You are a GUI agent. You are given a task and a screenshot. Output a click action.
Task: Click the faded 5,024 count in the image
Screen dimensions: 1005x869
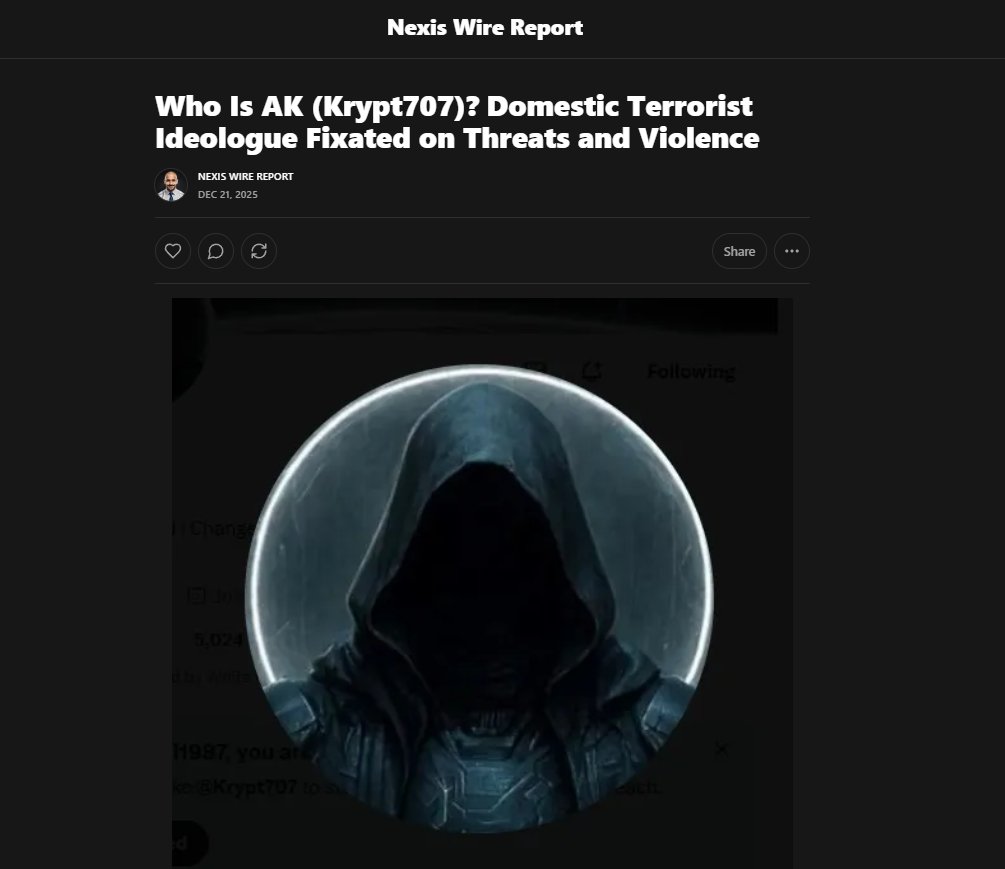coord(219,640)
